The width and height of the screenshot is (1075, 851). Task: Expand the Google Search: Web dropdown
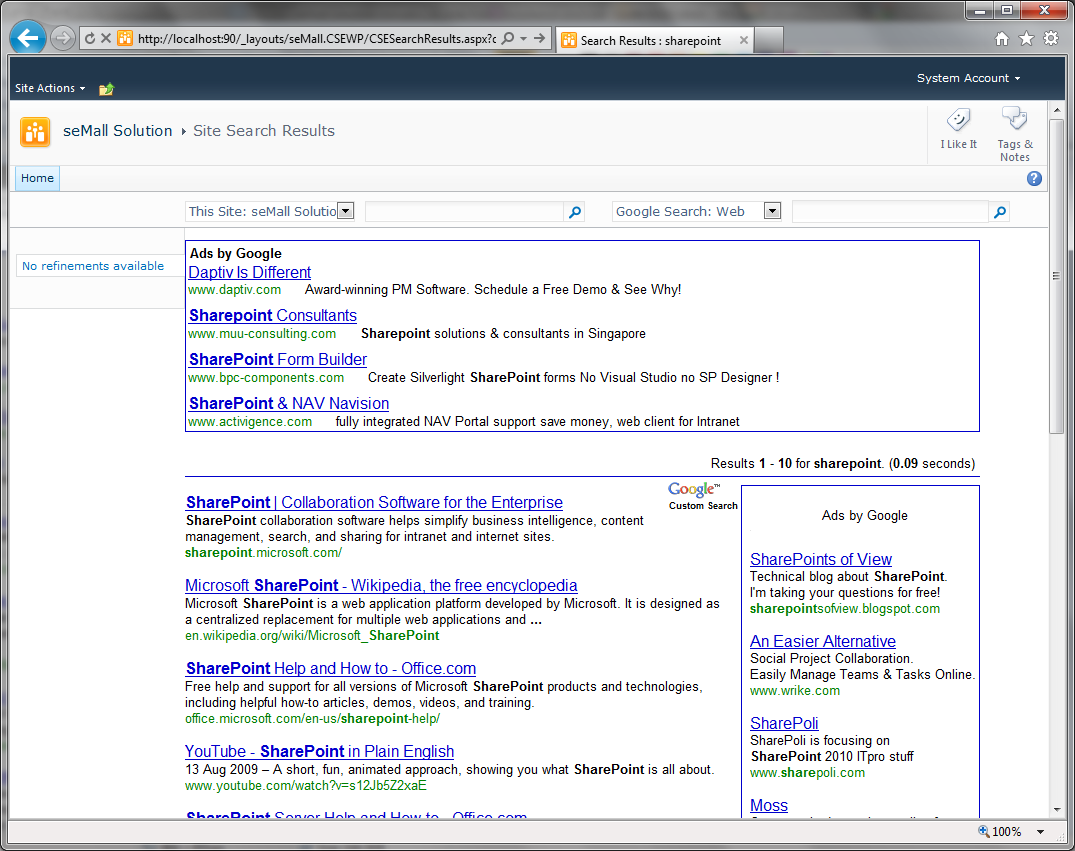coord(772,211)
